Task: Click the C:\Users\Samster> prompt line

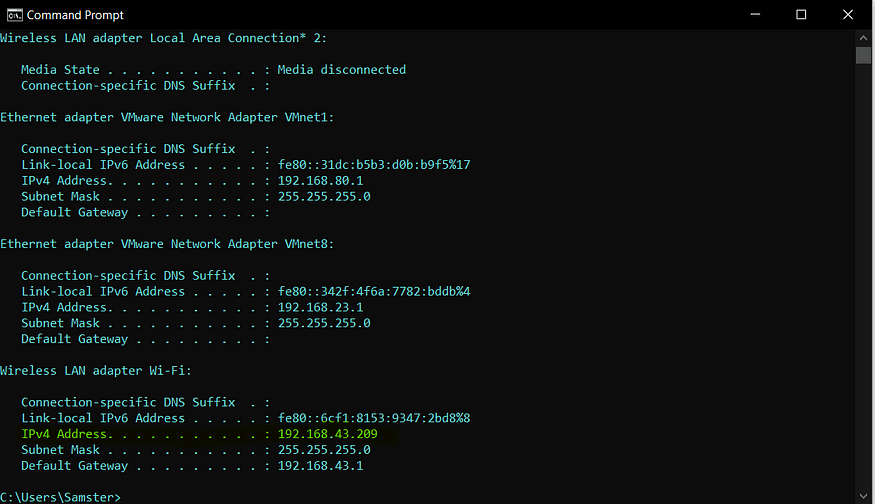Action: pos(60,497)
